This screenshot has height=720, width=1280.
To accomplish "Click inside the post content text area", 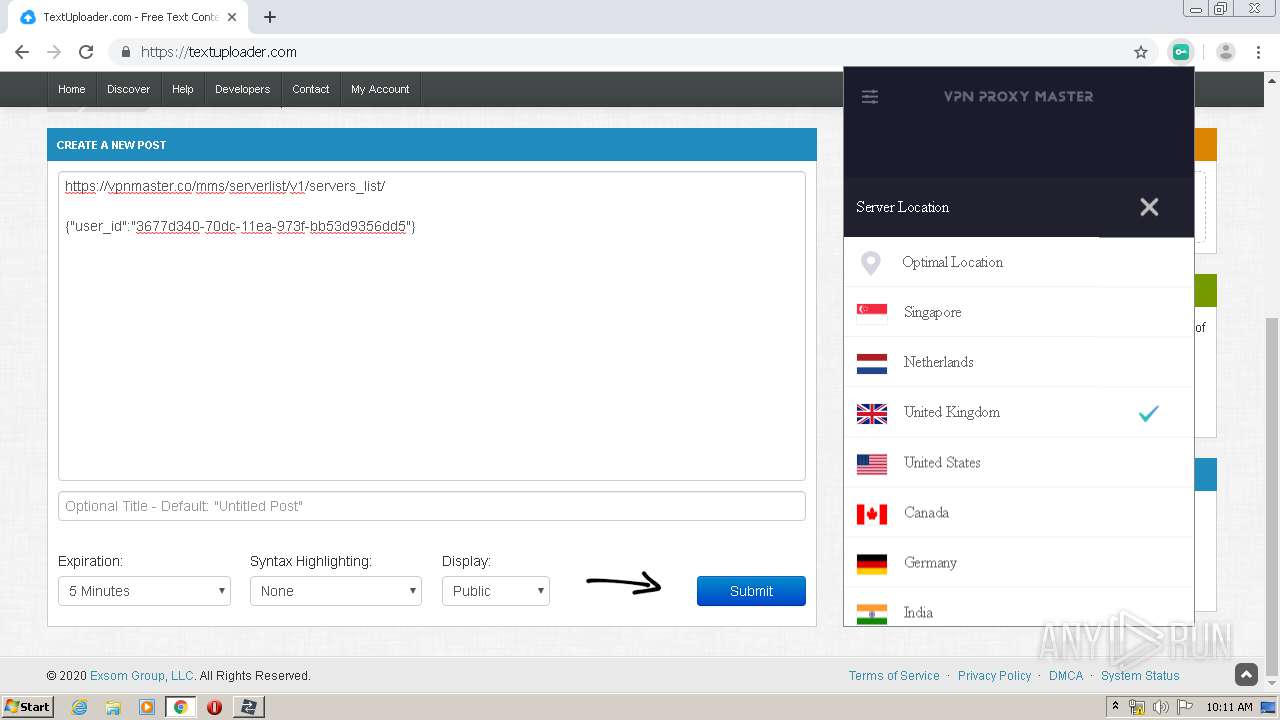I will [x=432, y=326].
